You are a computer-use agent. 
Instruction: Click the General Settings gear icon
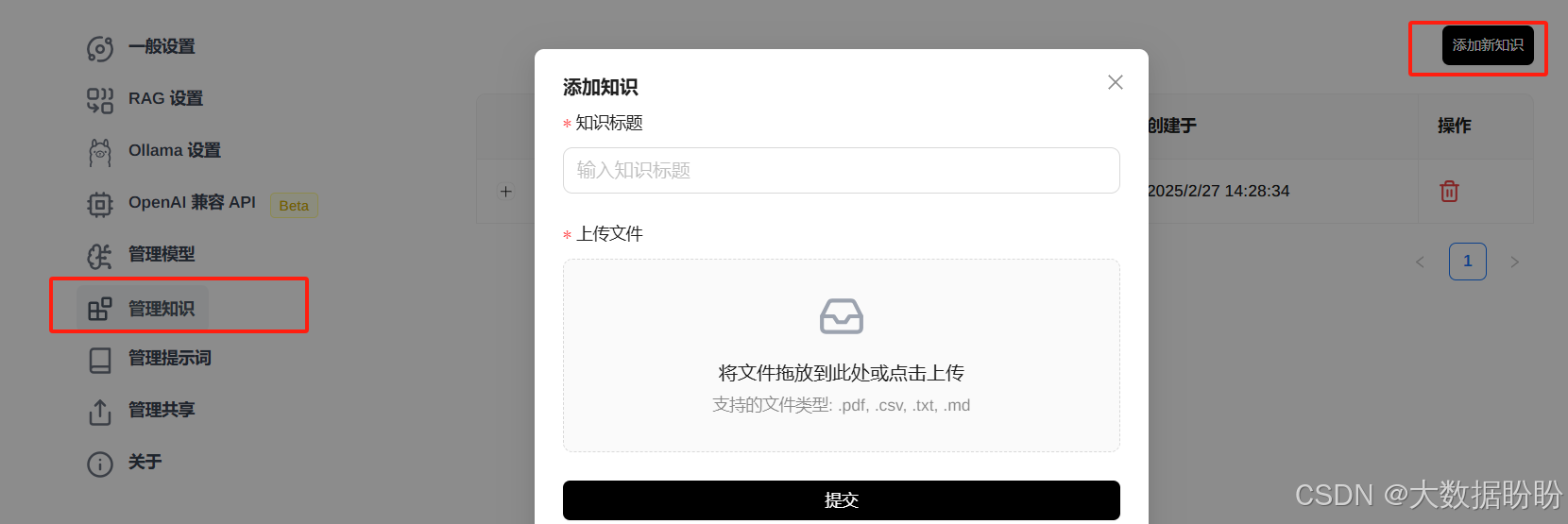point(100,48)
